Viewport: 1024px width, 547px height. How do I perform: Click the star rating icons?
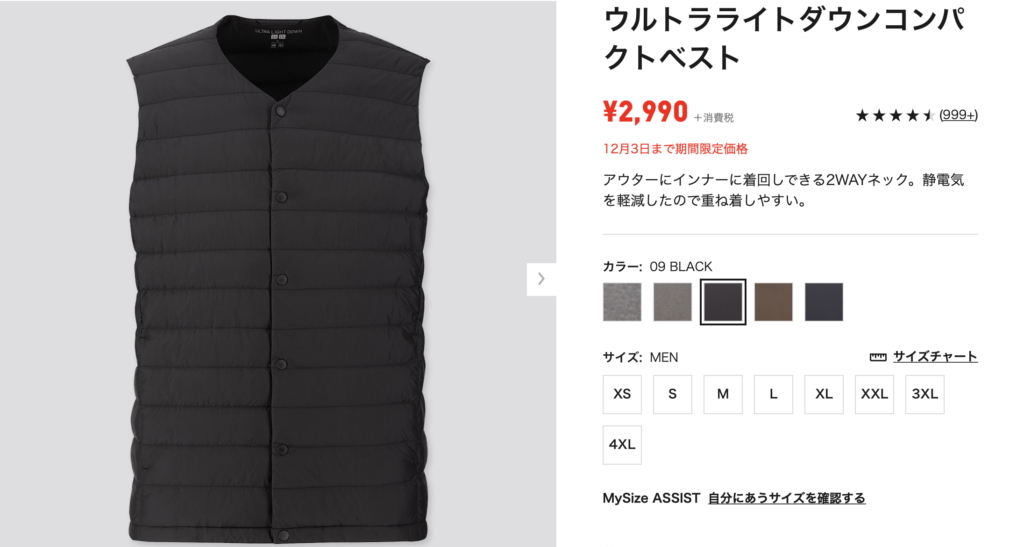tap(895, 116)
